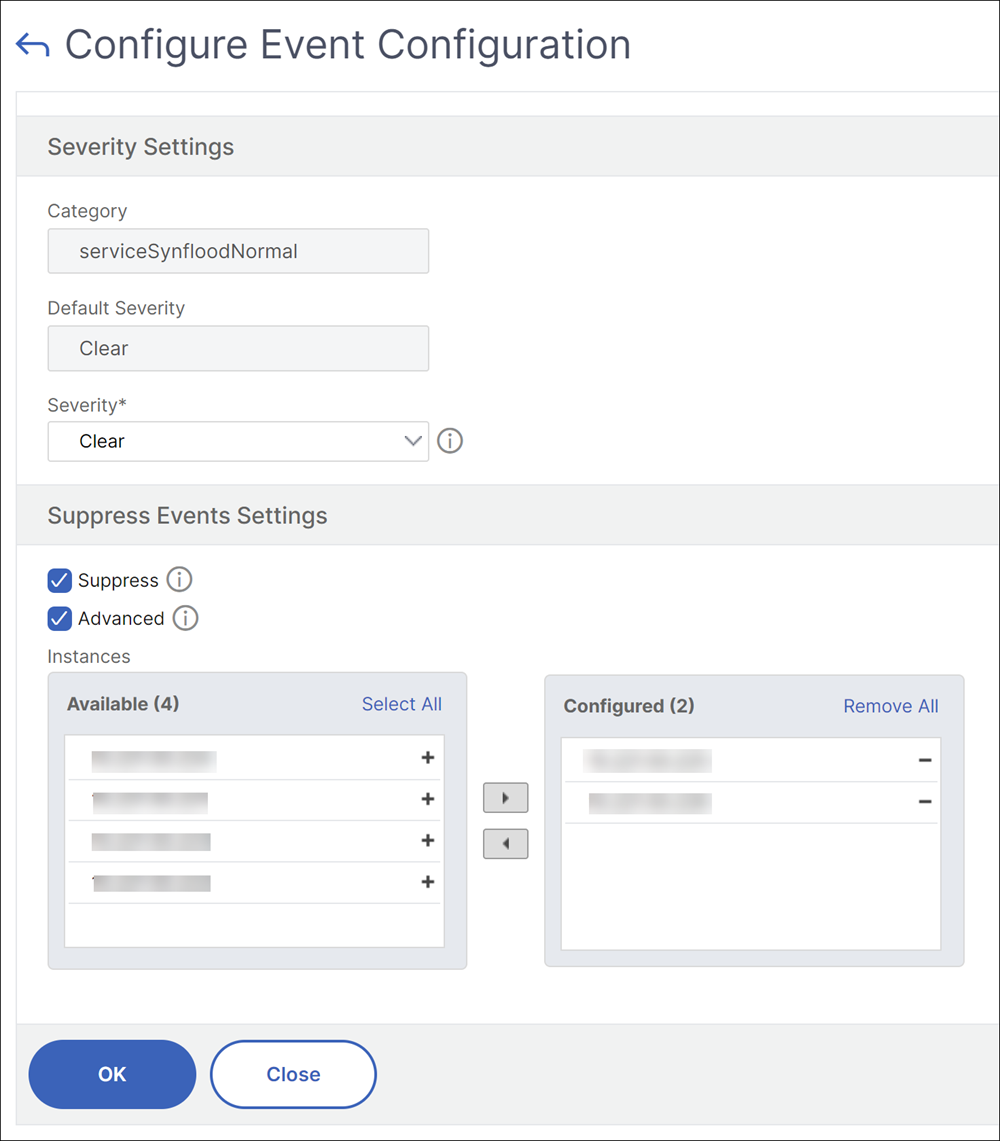Remove the second Configured instance with minus
Screen dimensions: 1000x1141
pyautogui.click(x=925, y=802)
